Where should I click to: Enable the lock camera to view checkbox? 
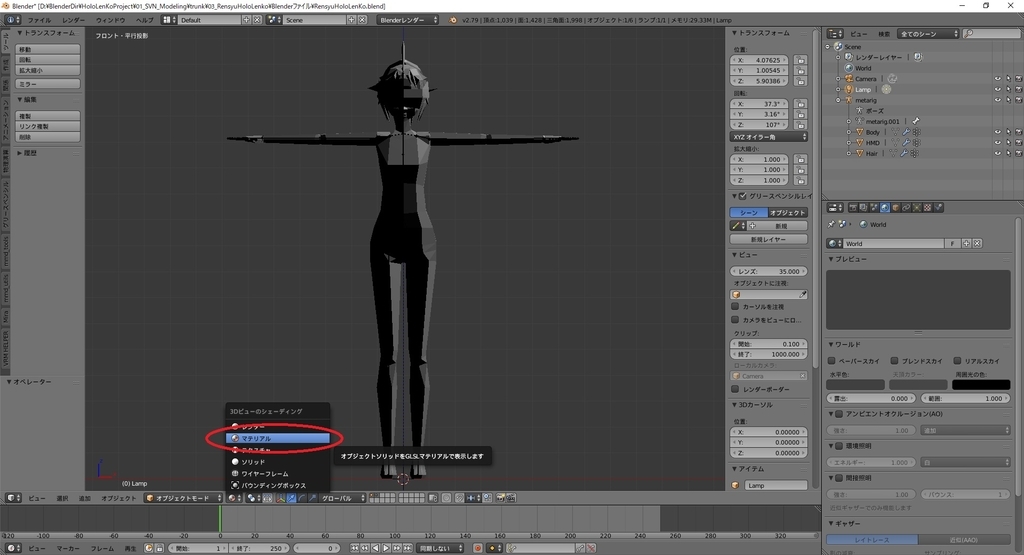point(735,320)
